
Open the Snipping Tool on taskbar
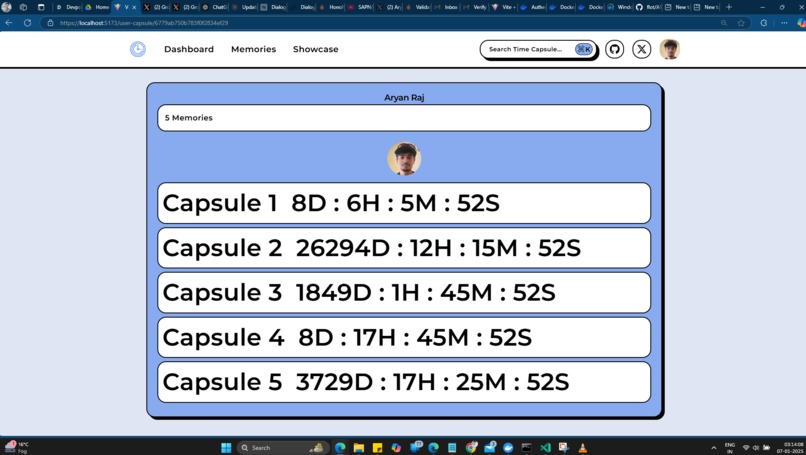pyautogui.click(x=563, y=447)
